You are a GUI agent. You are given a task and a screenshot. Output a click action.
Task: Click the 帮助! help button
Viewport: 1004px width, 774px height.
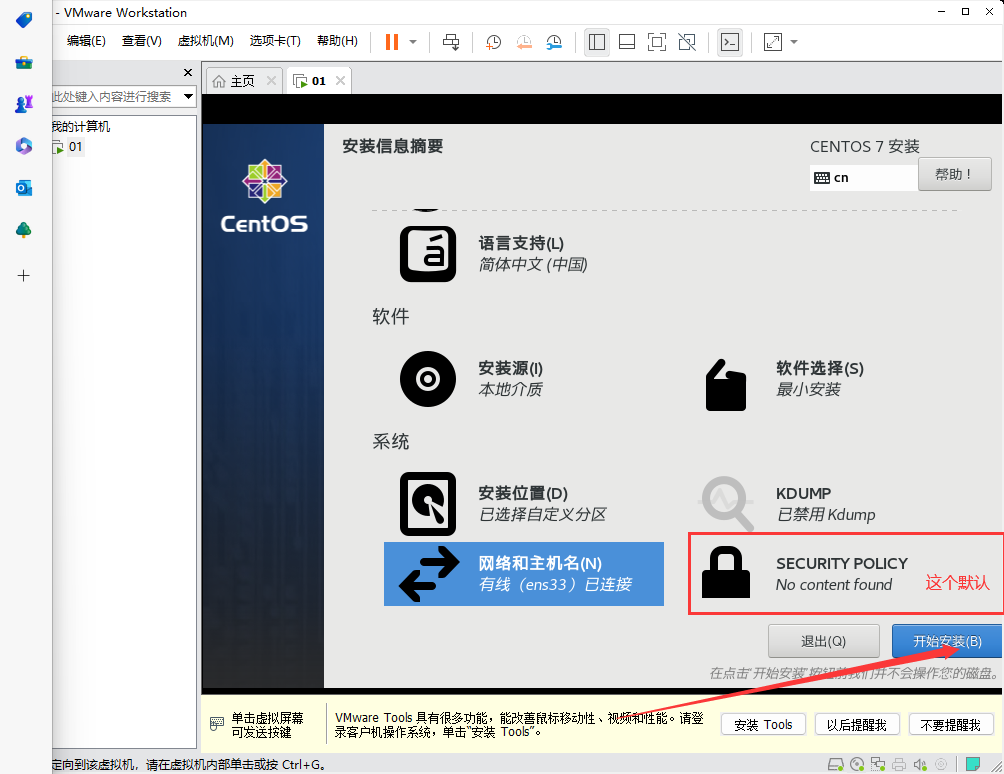click(x=954, y=174)
